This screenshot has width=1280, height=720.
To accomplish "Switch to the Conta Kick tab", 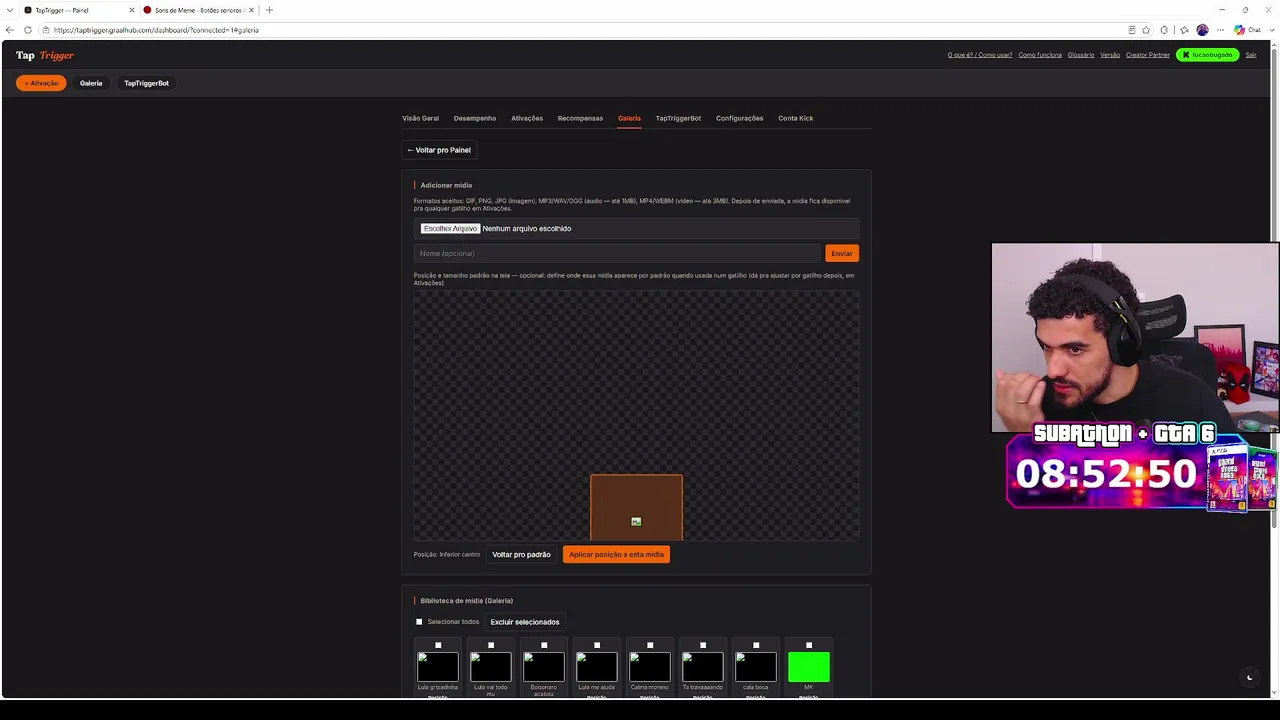I will click(x=796, y=118).
